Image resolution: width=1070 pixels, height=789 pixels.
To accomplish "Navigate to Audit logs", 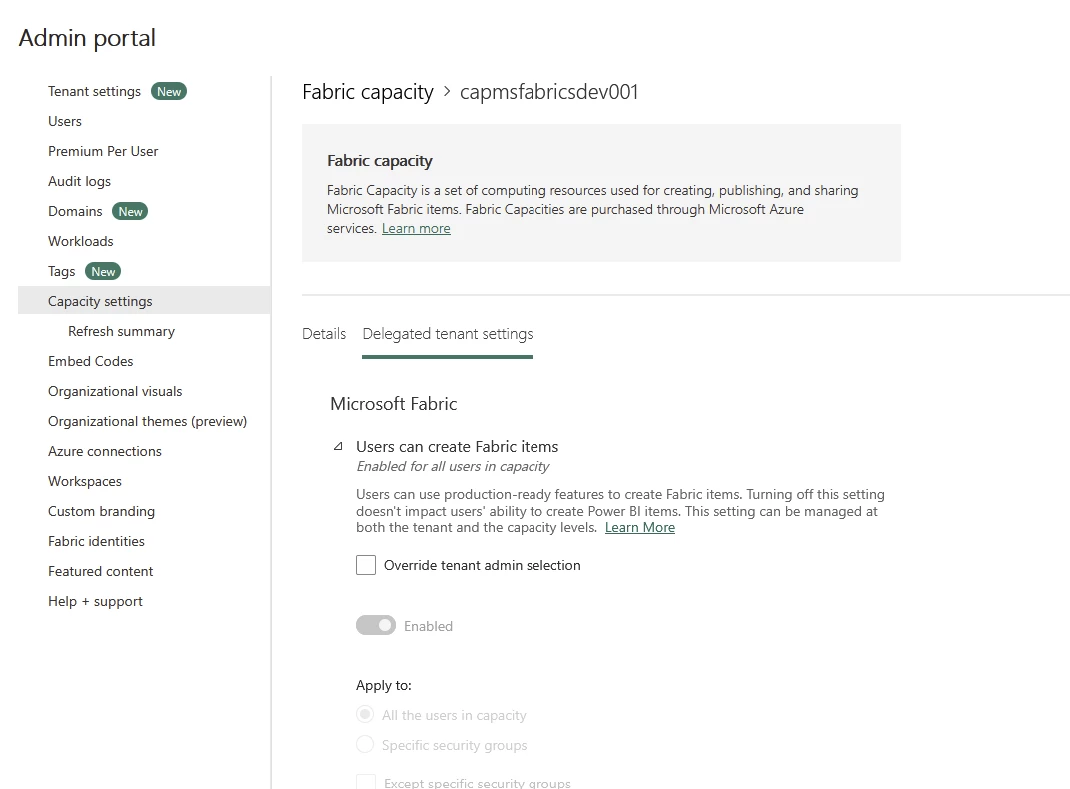I will 79,181.
